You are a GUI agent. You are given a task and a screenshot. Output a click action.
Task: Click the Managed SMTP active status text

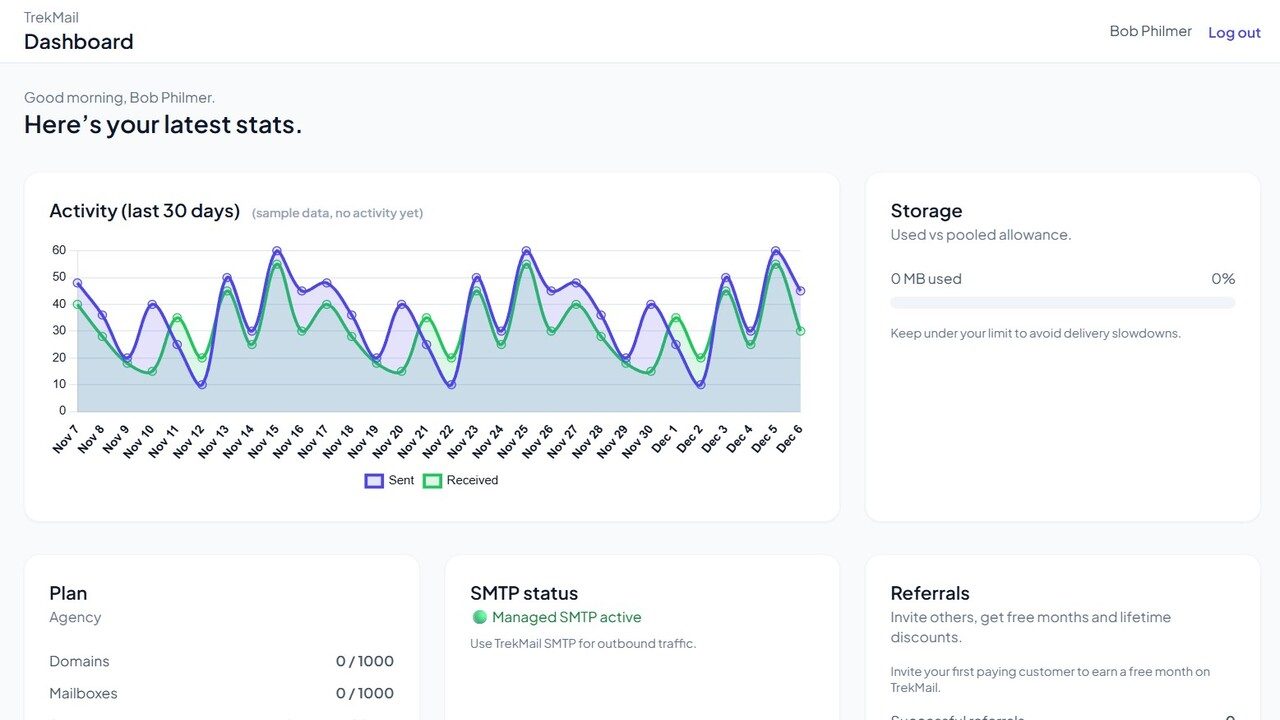pos(566,617)
